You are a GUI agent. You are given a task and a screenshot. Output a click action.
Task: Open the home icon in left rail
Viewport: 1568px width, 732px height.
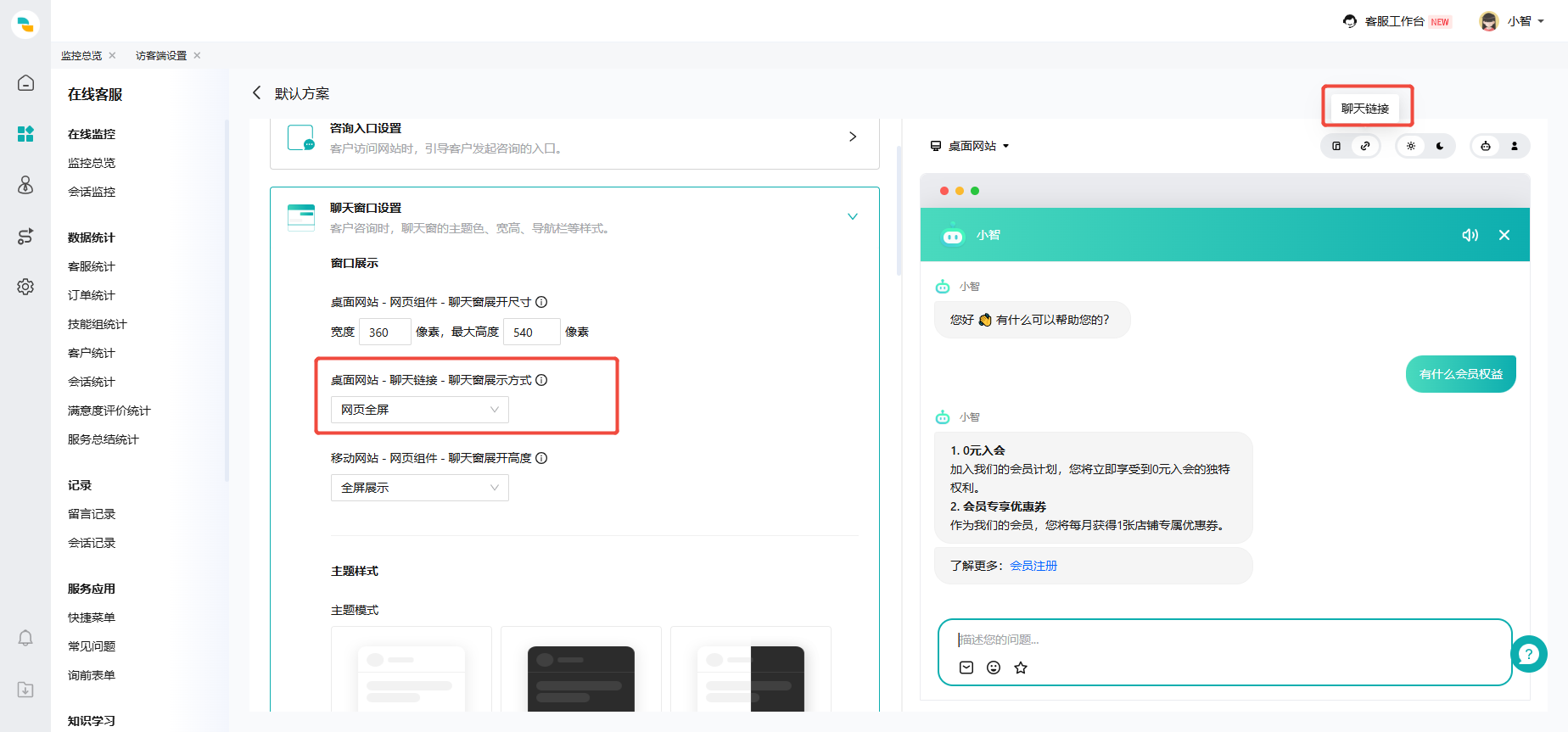coord(25,82)
